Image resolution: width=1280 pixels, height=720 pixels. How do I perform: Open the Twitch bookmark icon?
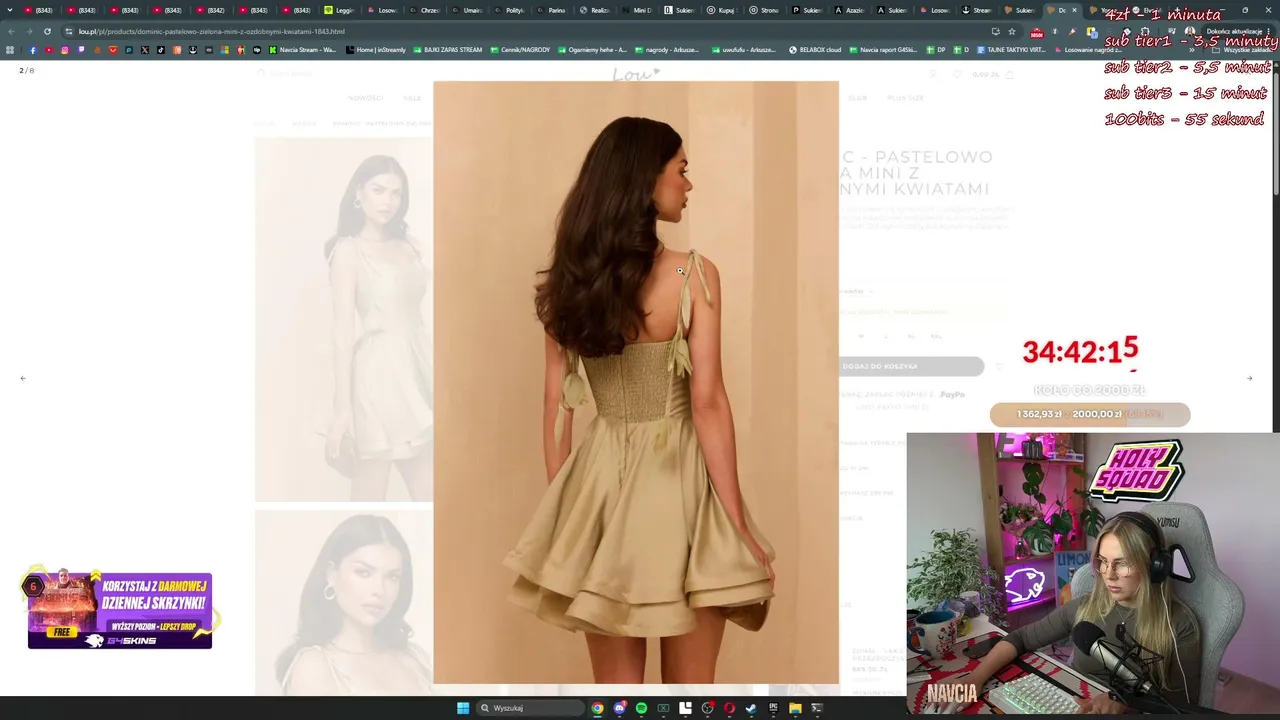81,50
